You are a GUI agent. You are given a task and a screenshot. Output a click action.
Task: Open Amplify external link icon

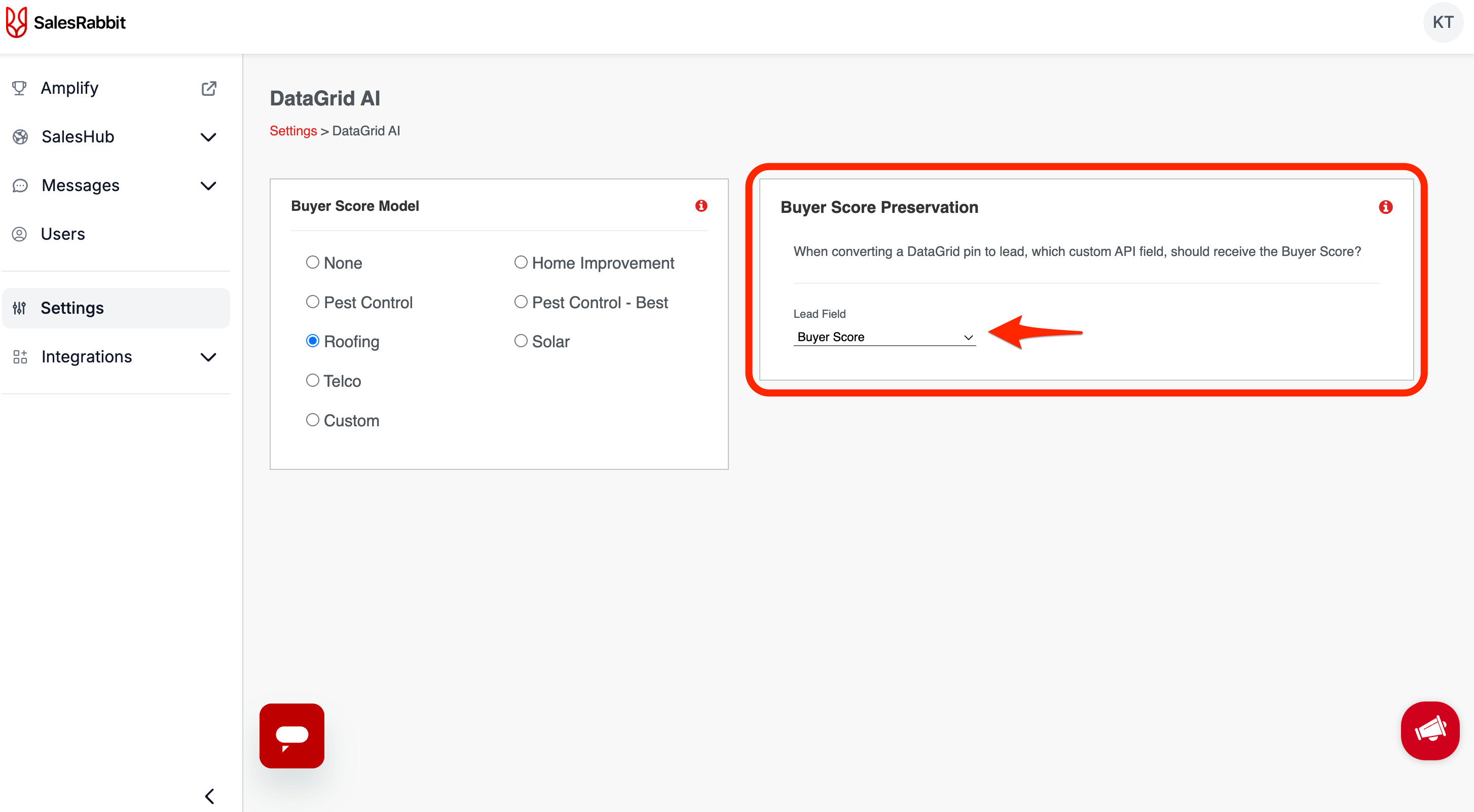(x=209, y=88)
